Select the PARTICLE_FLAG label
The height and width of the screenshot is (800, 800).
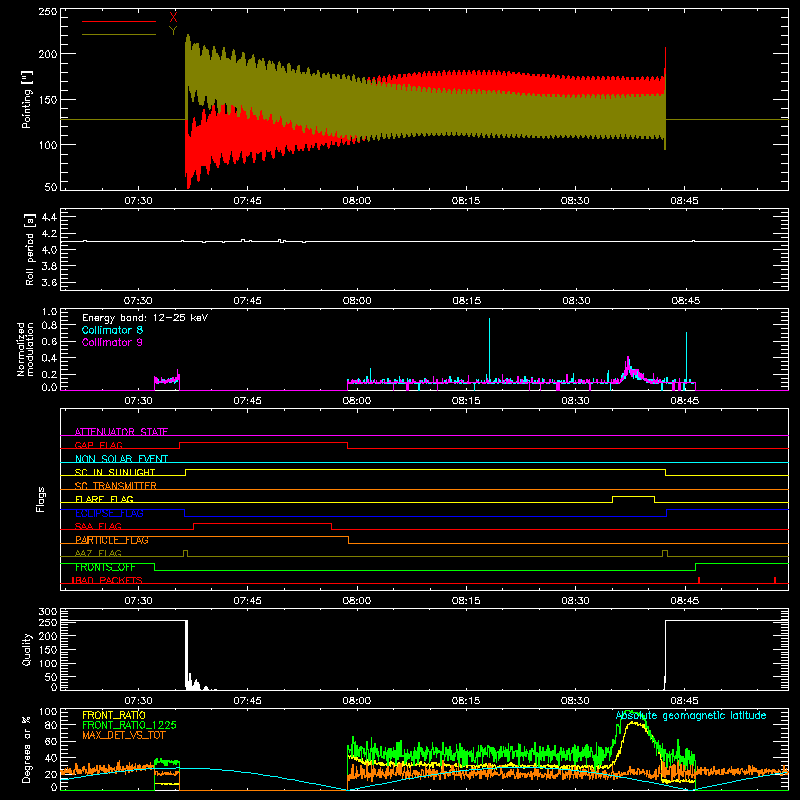[x=112, y=540]
